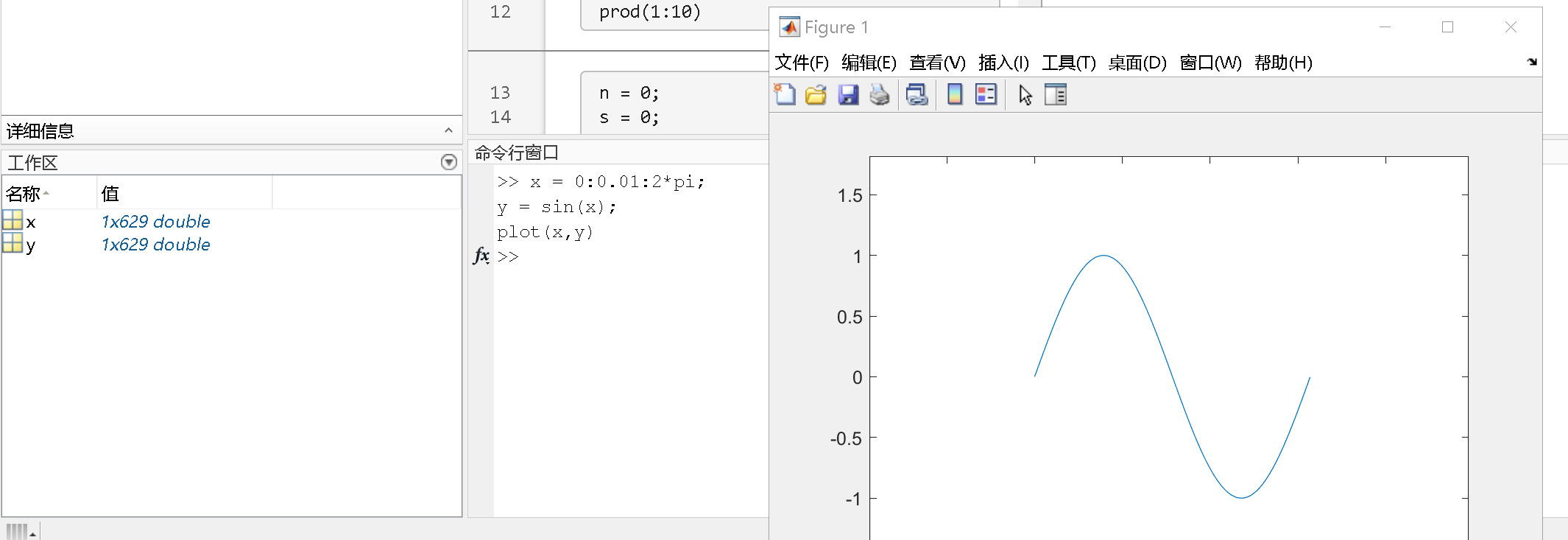The width and height of the screenshot is (1568, 540).
Task: Open the 文件(F) menu in Figure 1
Action: (x=801, y=63)
